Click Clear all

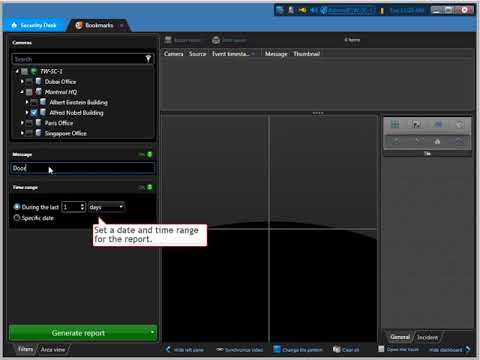click(346, 350)
